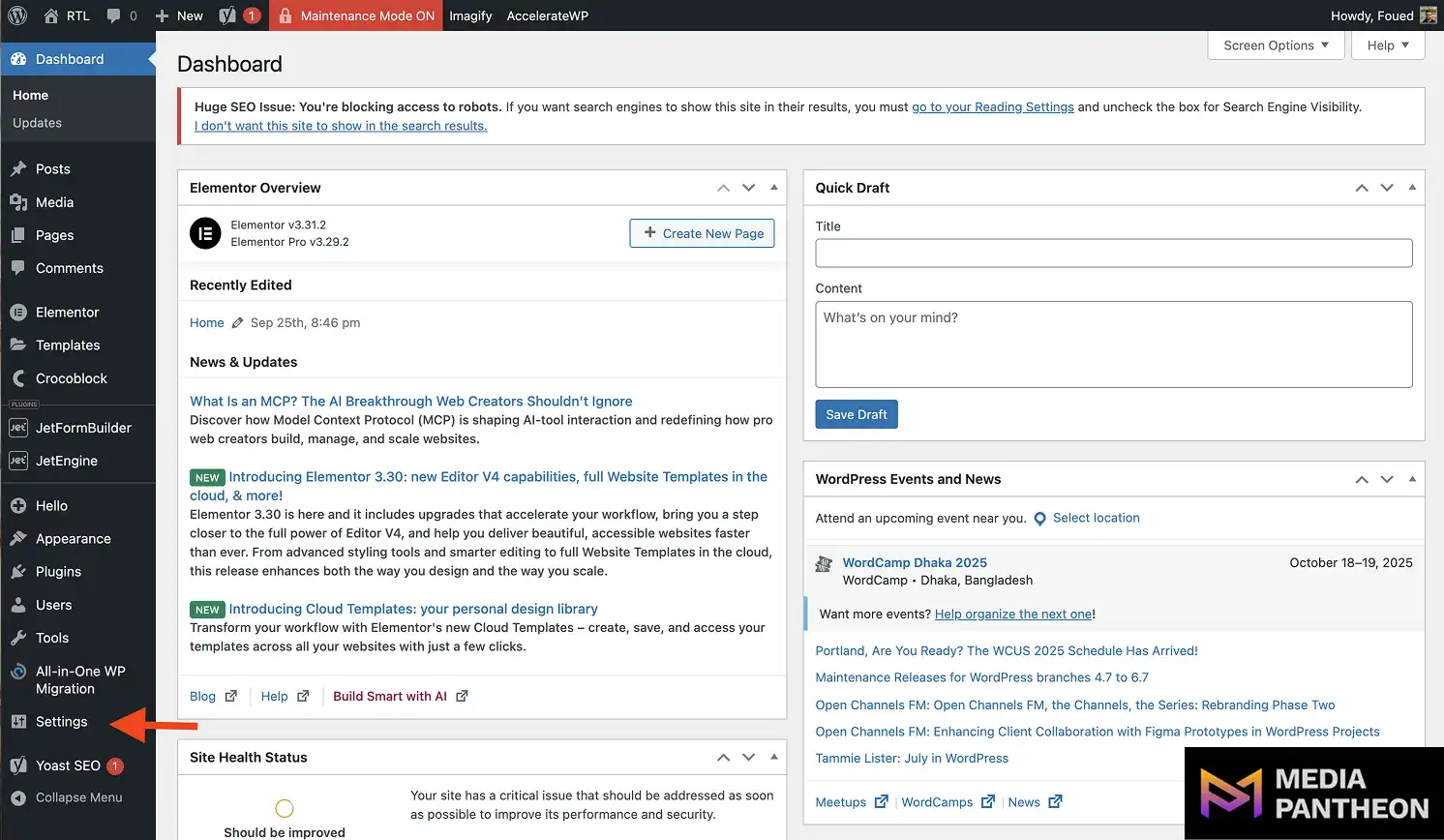Viewport: 1444px width, 840px height.
Task: Click the Elementor logo in overview panel
Action: (205, 233)
